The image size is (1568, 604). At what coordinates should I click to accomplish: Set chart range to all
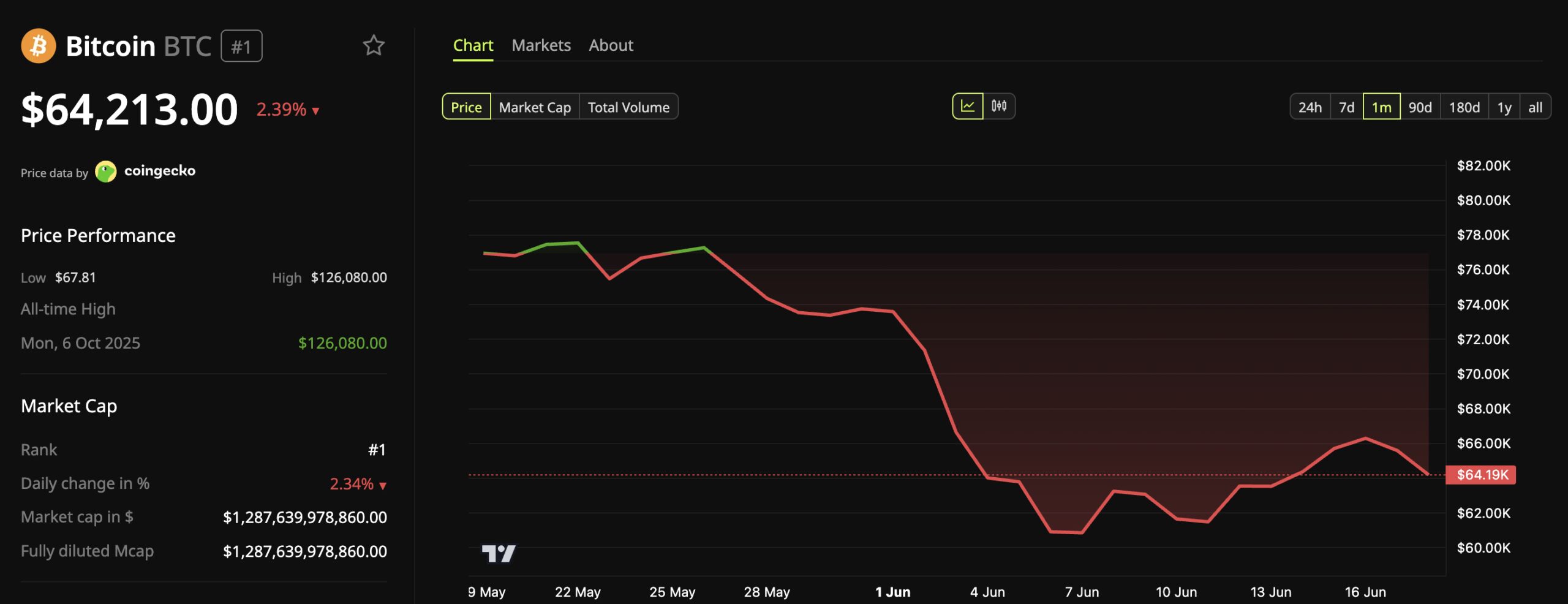[x=1535, y=107]
